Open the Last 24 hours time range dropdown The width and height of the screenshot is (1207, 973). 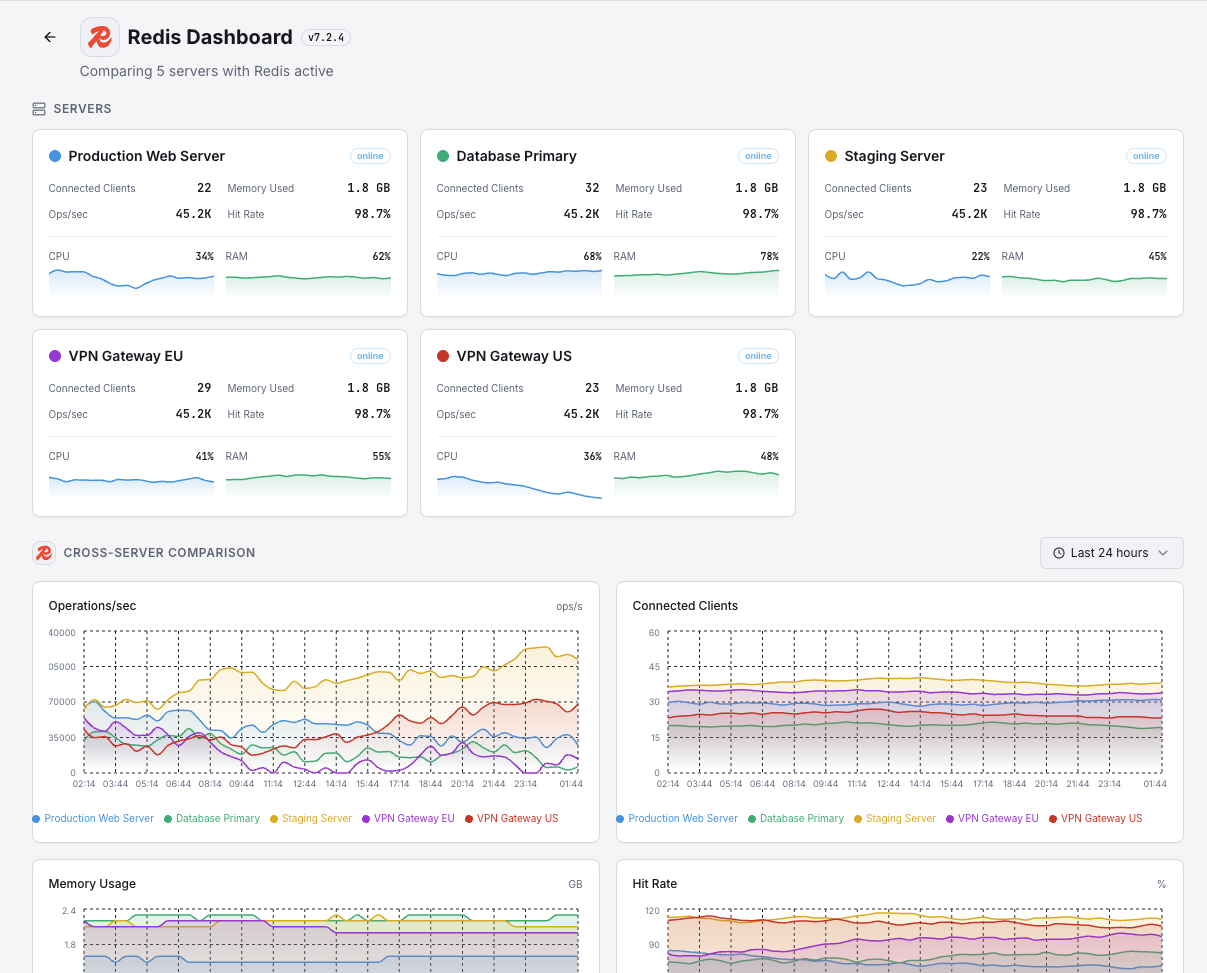point(1111,552)
